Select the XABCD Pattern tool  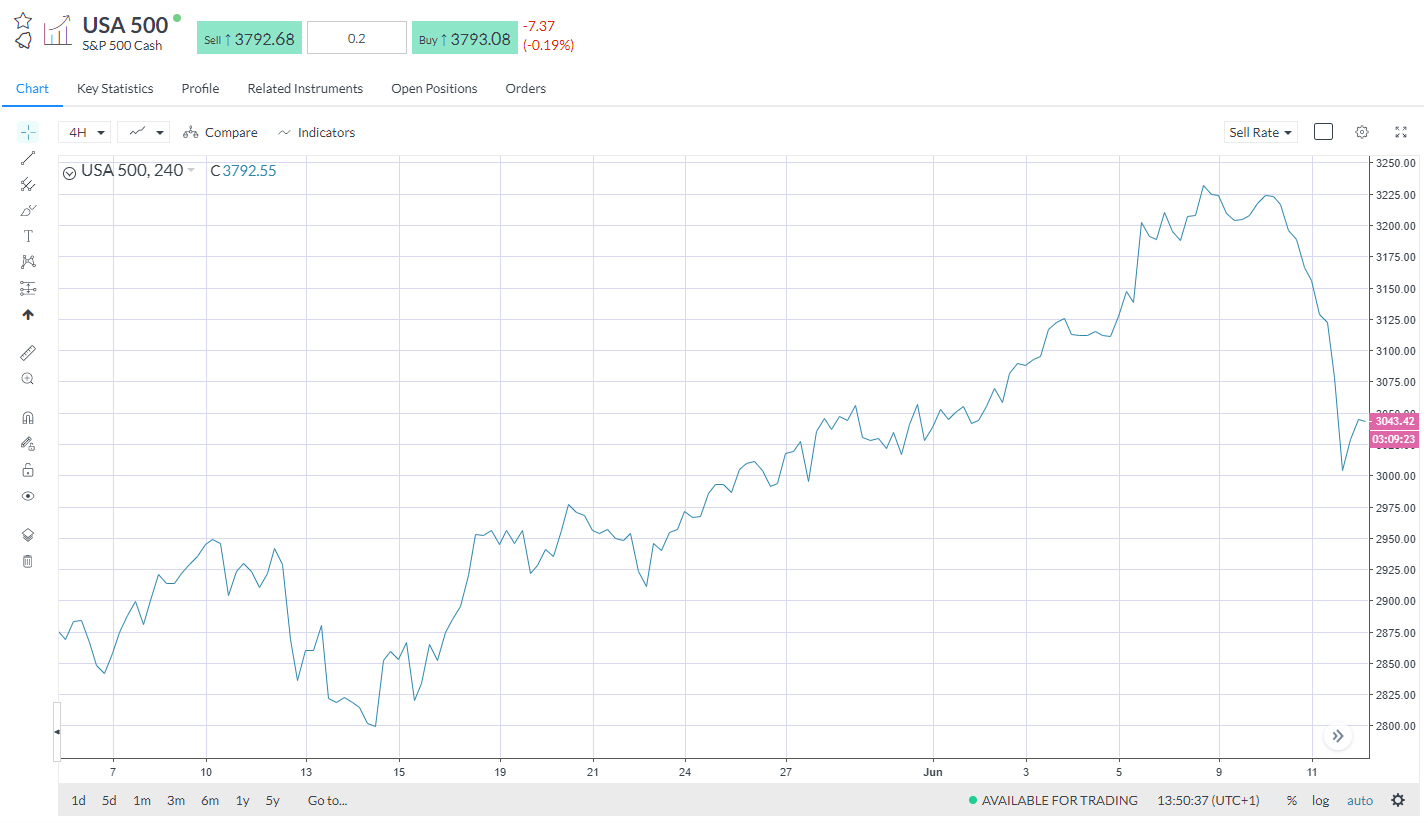27,261
